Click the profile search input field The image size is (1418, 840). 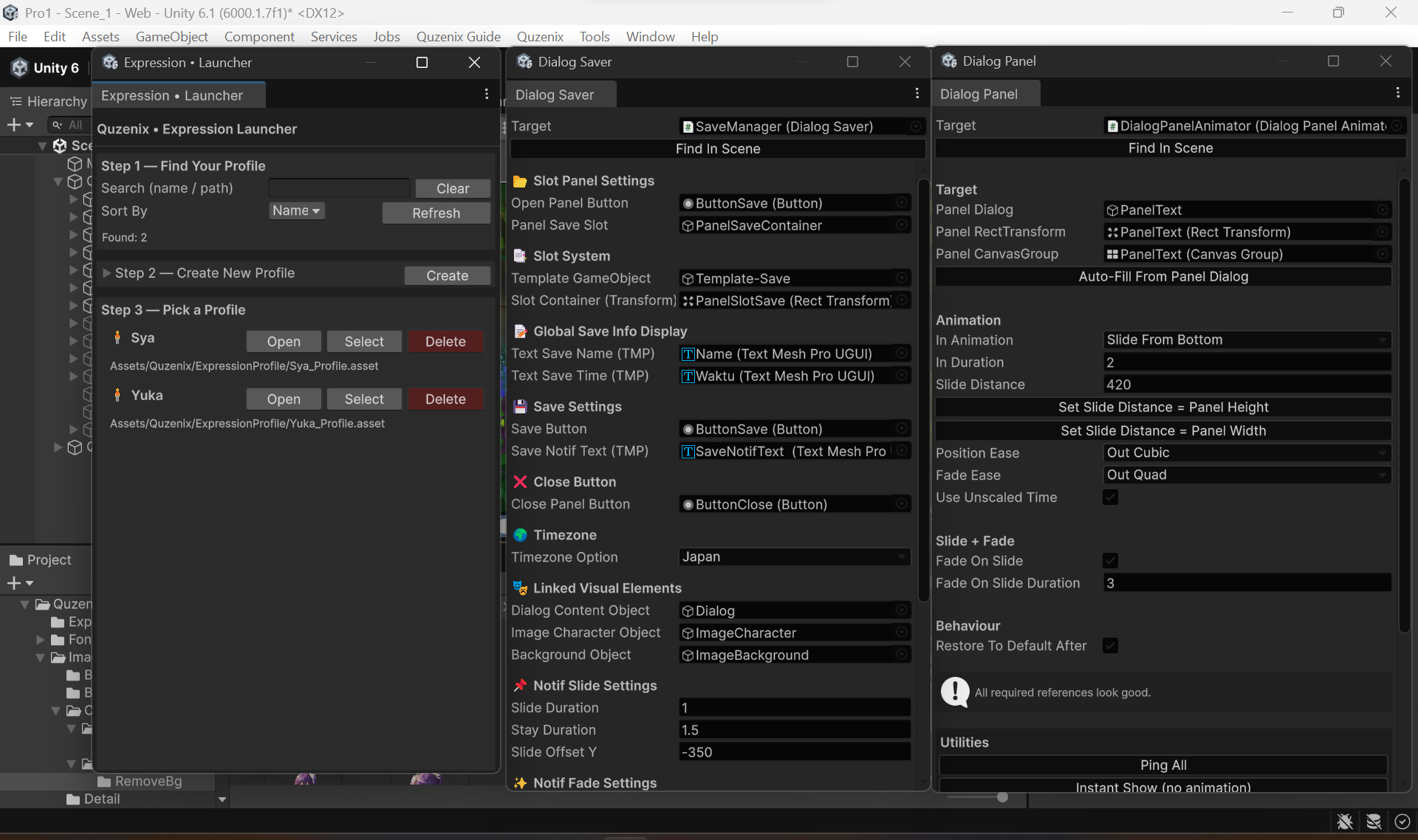(339, 187)
